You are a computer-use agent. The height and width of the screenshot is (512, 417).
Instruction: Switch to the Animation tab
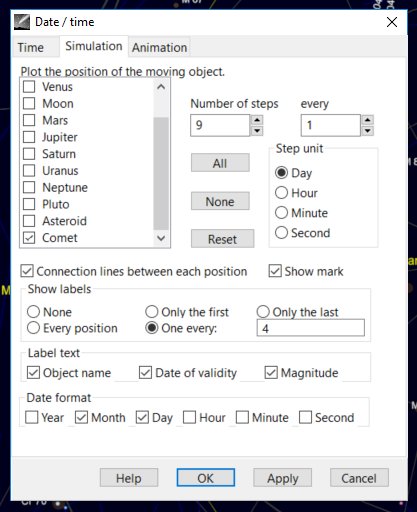(159, 47)
